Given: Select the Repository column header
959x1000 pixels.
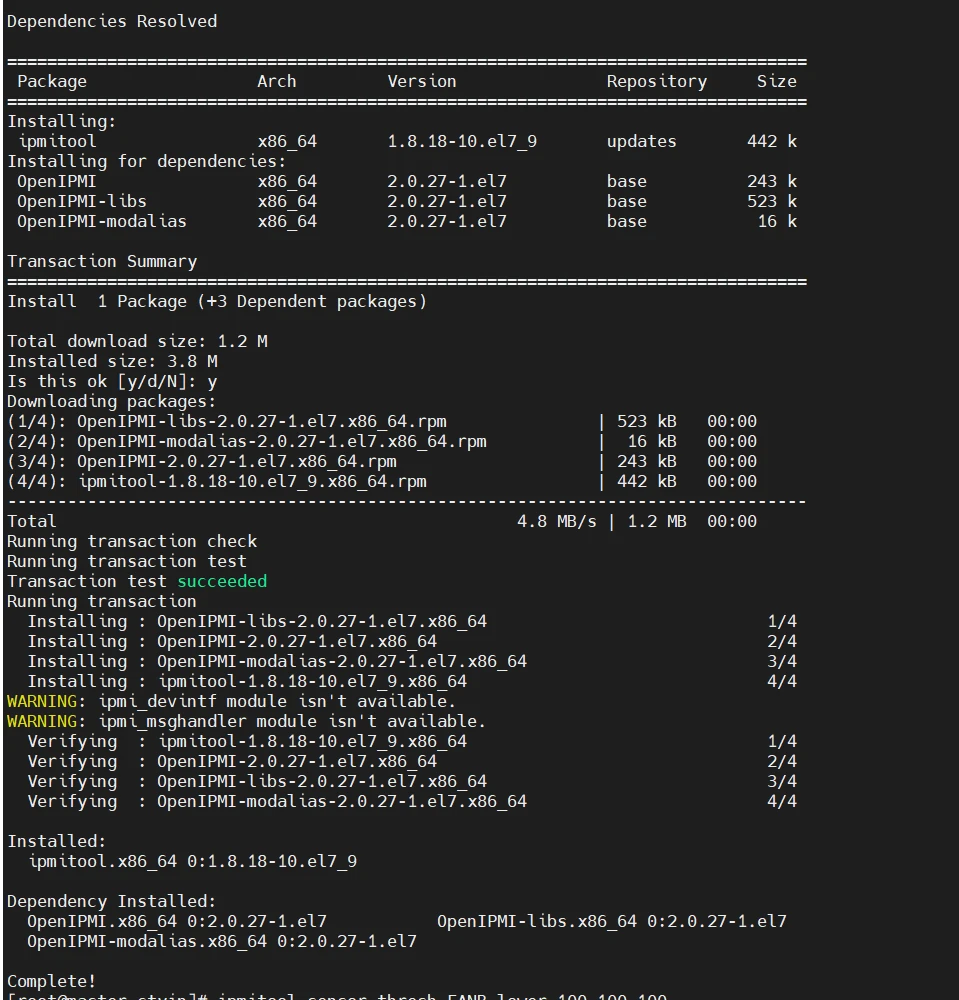Looking at the screenshot, I should click(x=656, y=81).
